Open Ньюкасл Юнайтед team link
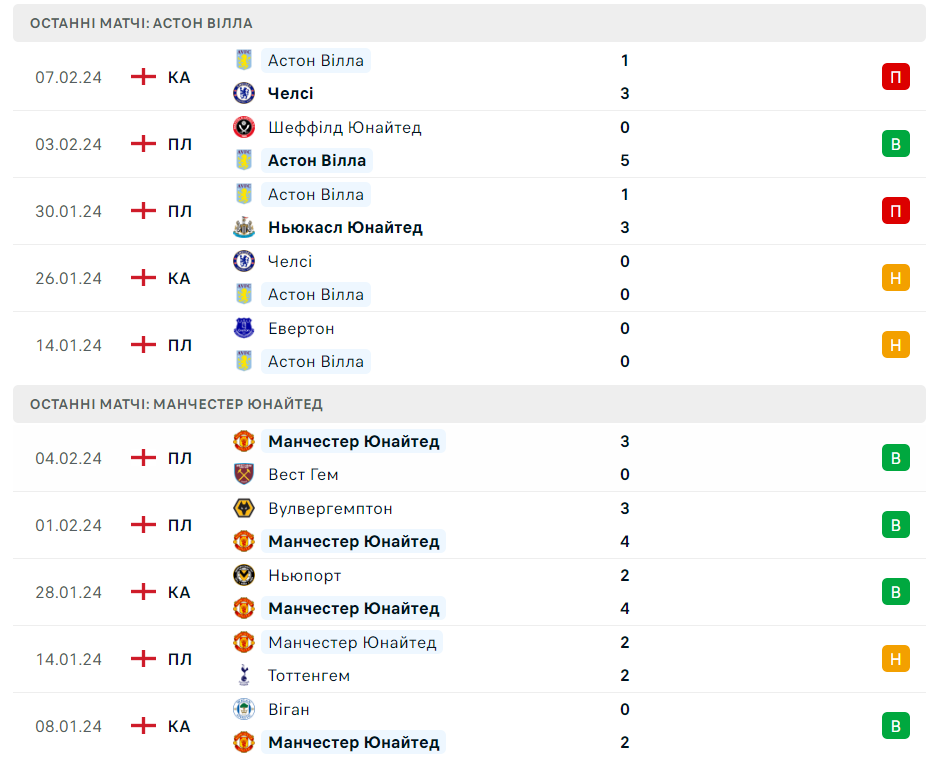940x758 pixels. (345, 227)
